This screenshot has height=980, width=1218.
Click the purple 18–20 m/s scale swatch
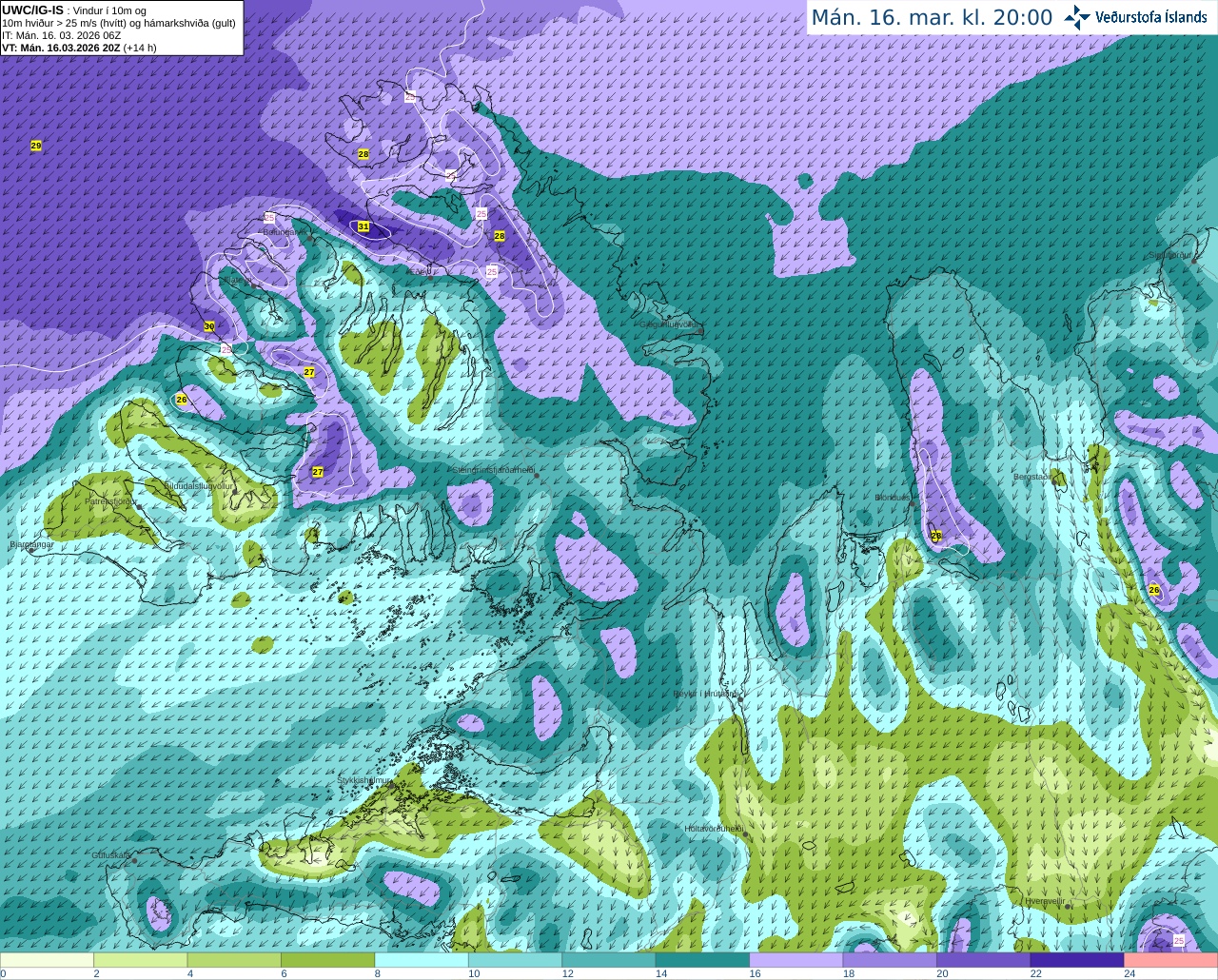890,960
